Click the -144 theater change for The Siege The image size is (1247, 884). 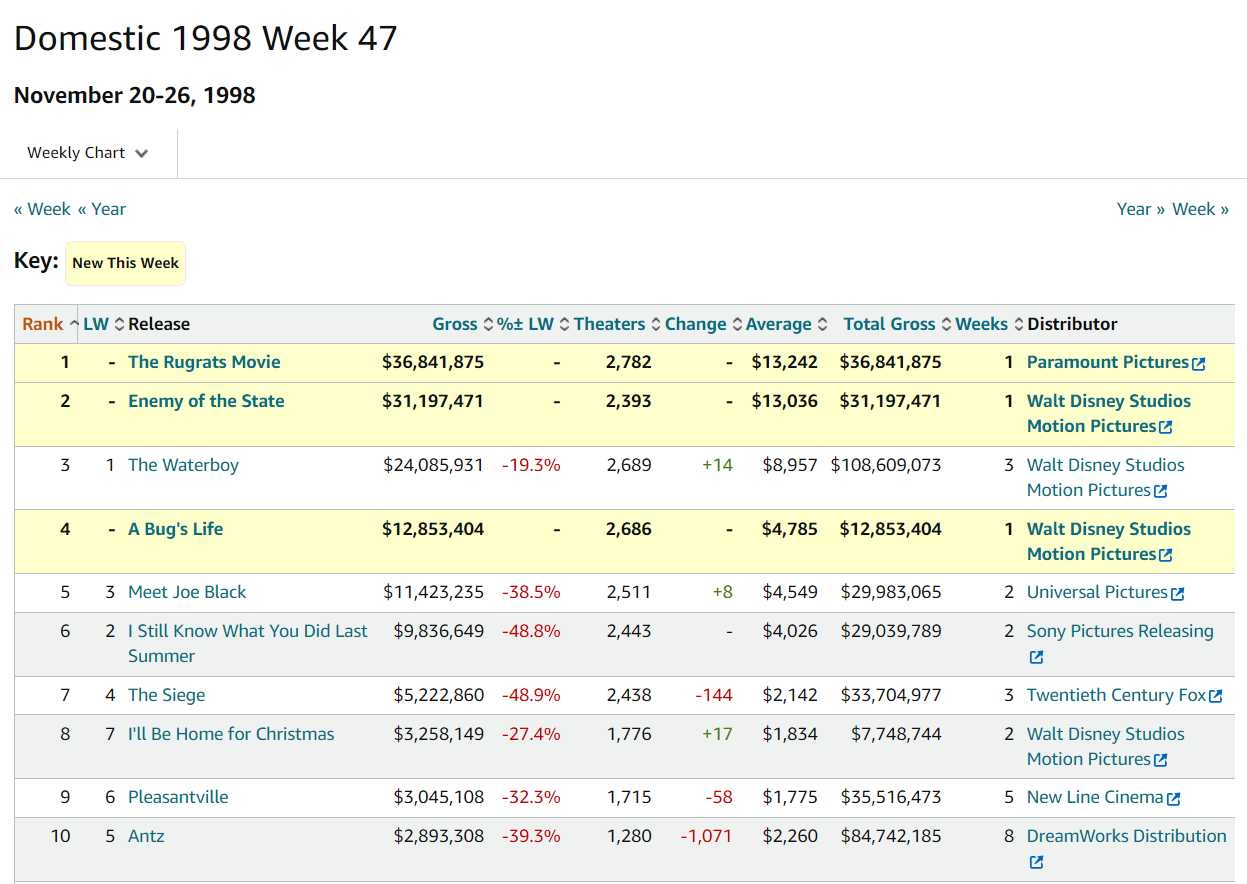coord(714,695)
